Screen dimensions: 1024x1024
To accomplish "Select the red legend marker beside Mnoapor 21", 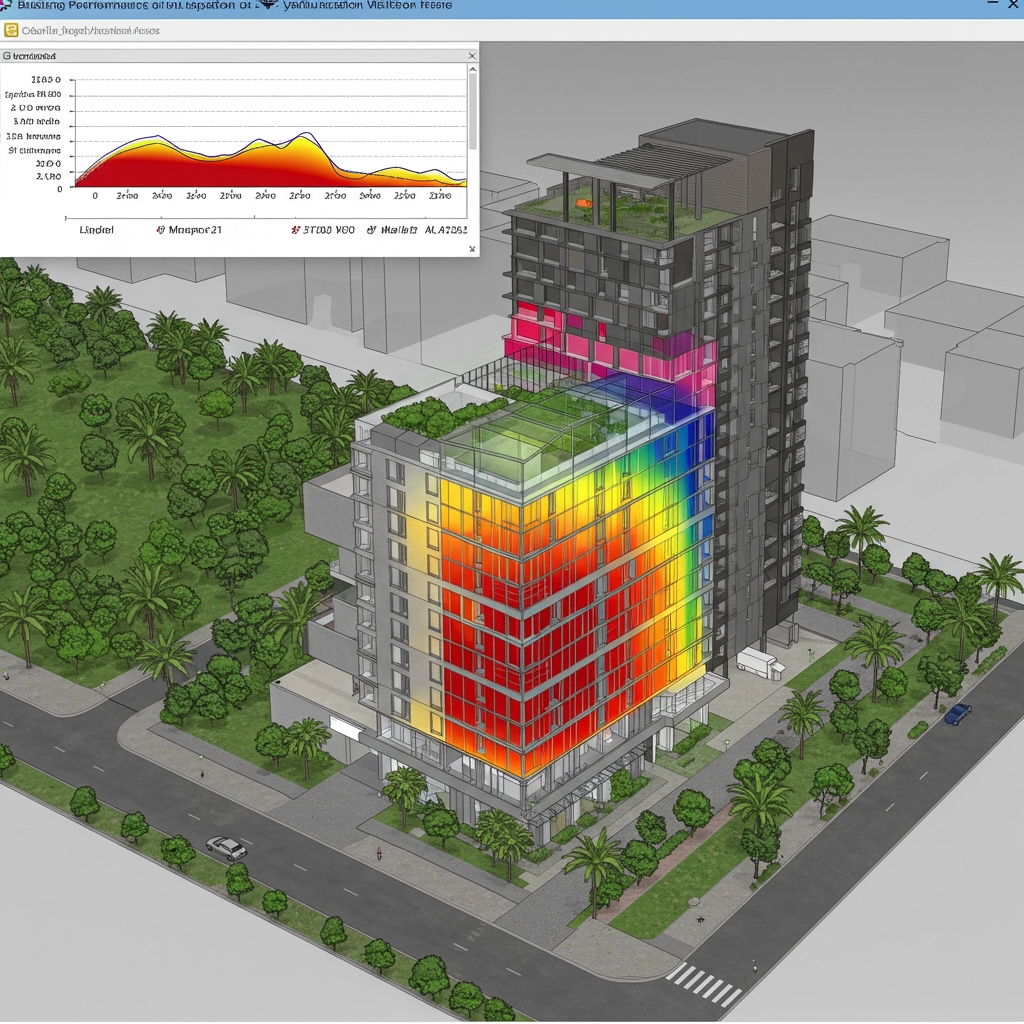I will (x=161, y=230).
